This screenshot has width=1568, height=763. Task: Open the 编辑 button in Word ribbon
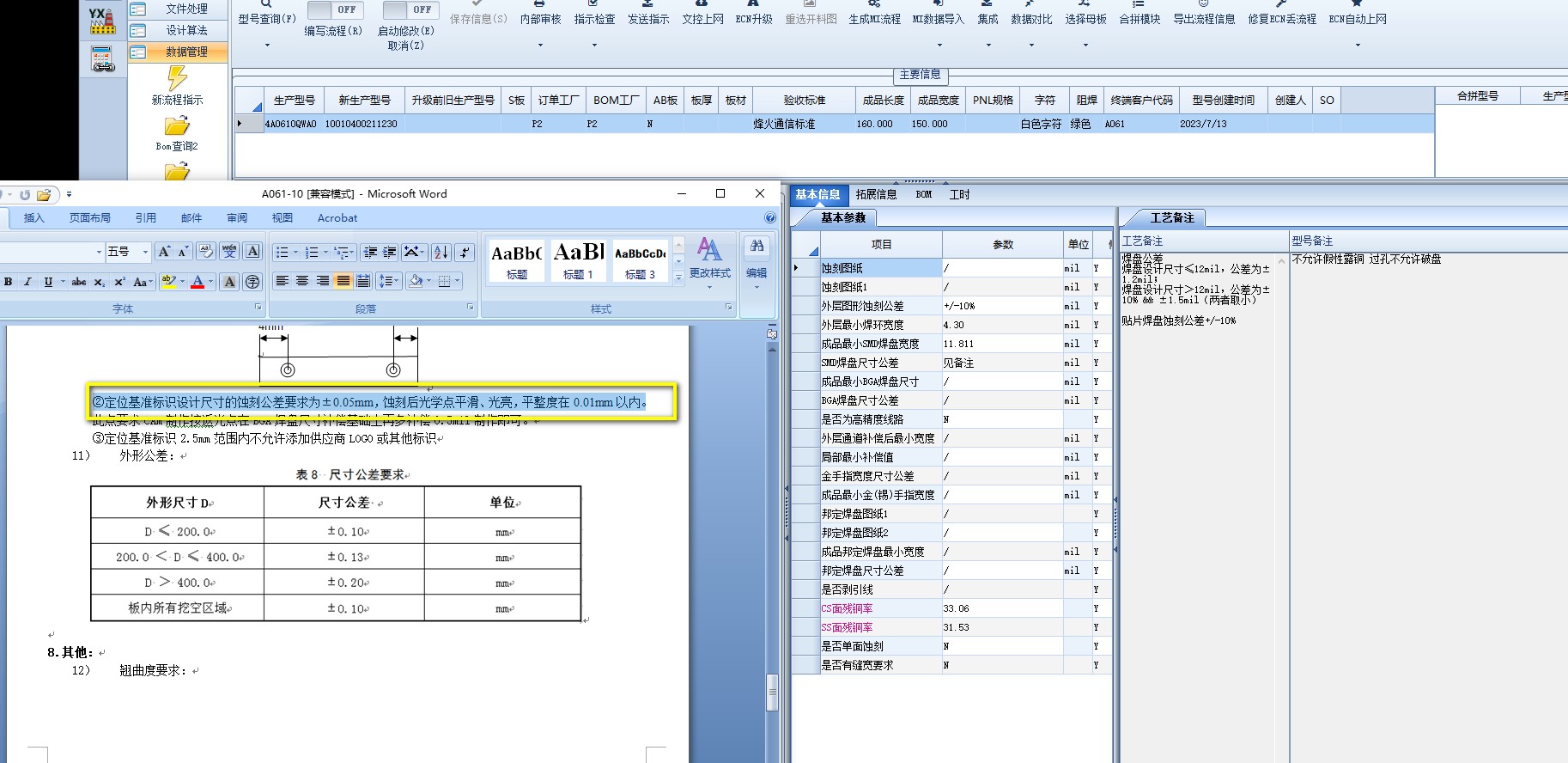[757, 262]
